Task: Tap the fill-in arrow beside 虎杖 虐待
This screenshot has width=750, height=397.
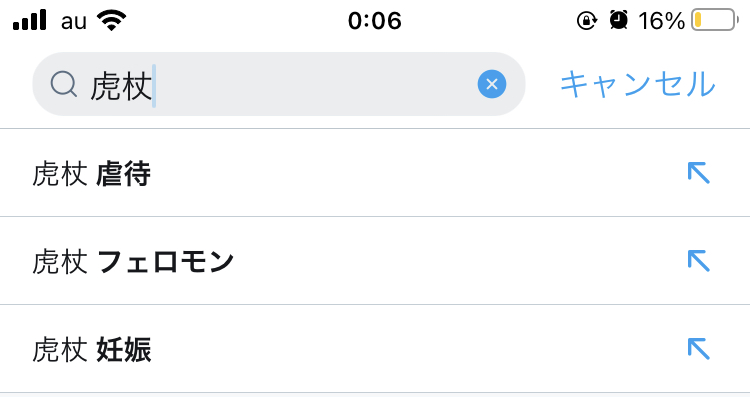Action: [x=698, y=173]
